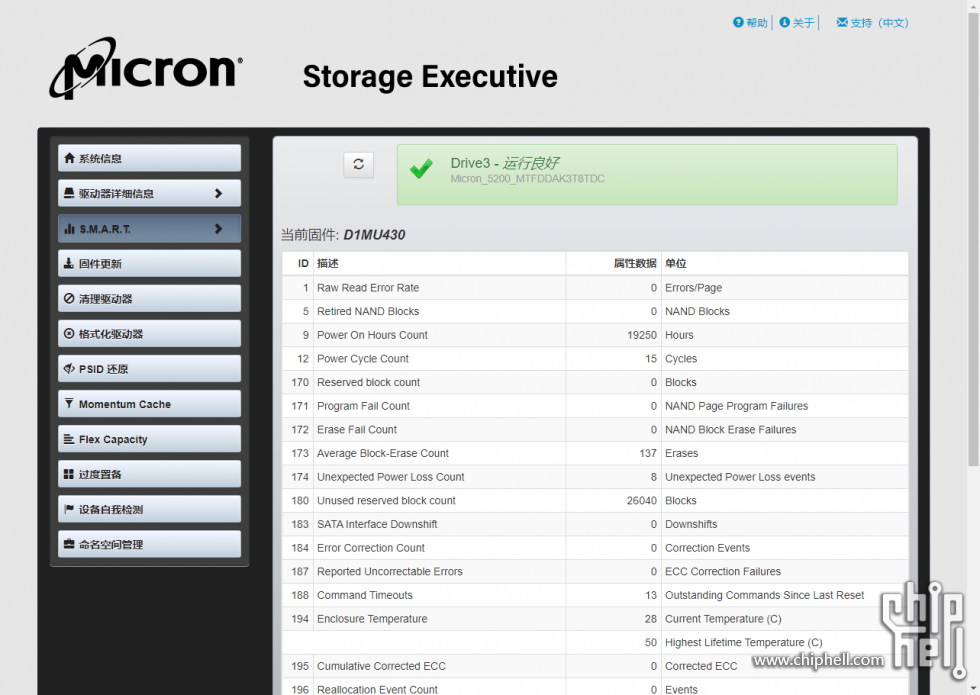This screenshot has height=695, width=980.
Task: Click the drive icon beside 驱动器详细信息
Action: 69,193
